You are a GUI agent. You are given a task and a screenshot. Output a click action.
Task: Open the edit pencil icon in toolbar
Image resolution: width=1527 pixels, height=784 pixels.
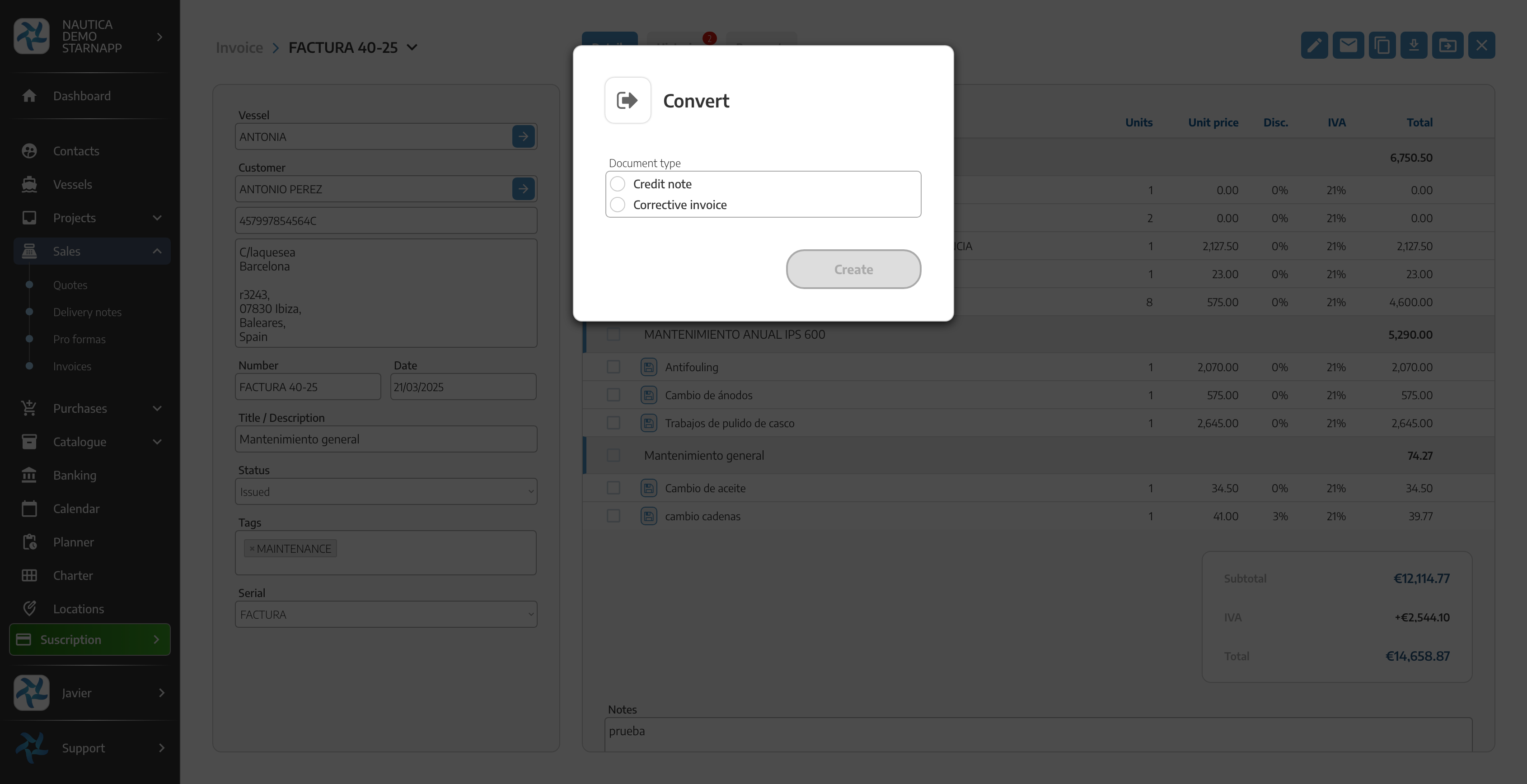(x=1314, y=45)
